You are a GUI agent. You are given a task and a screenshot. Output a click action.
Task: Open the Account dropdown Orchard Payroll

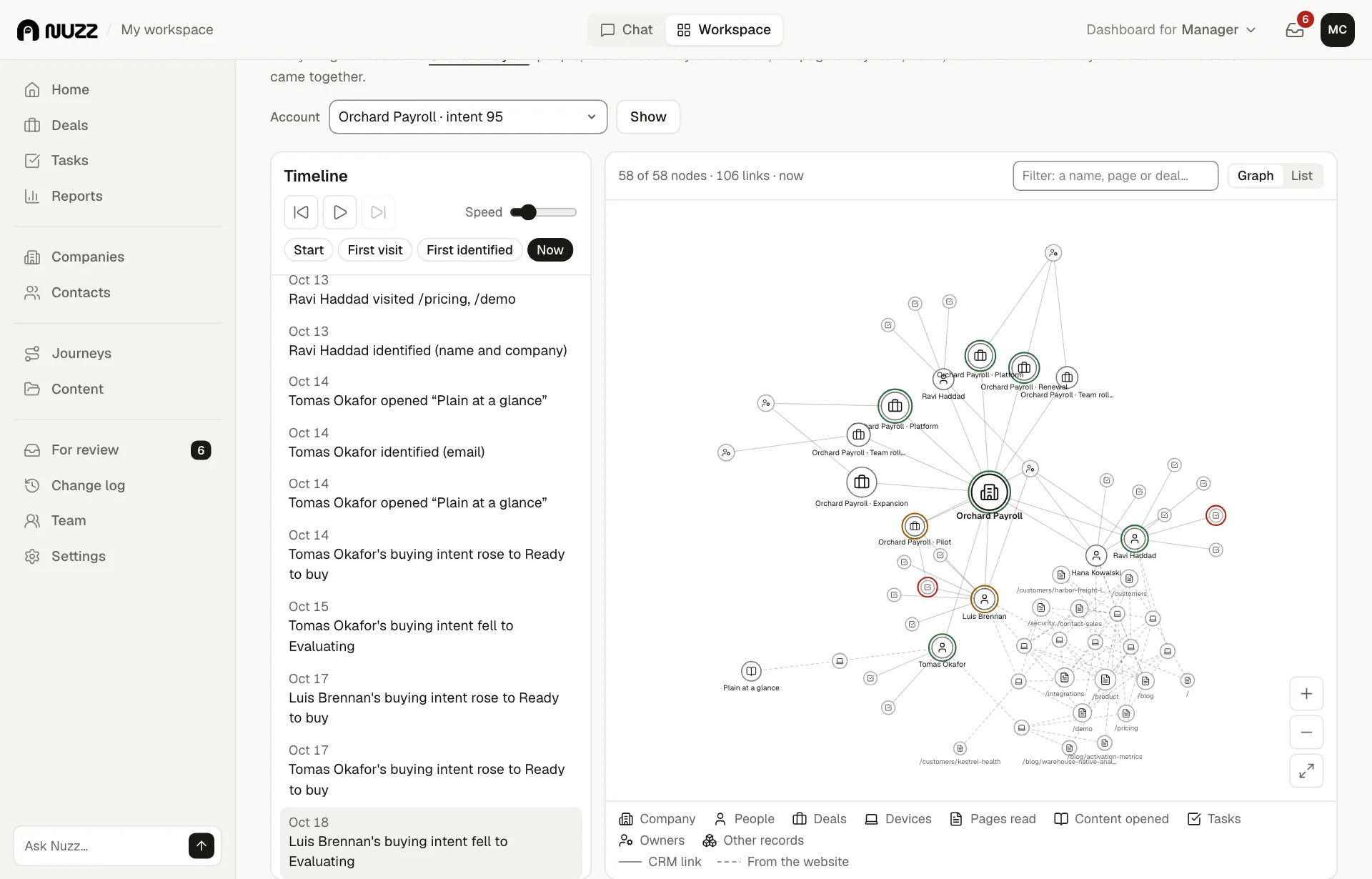click(468, 117)
